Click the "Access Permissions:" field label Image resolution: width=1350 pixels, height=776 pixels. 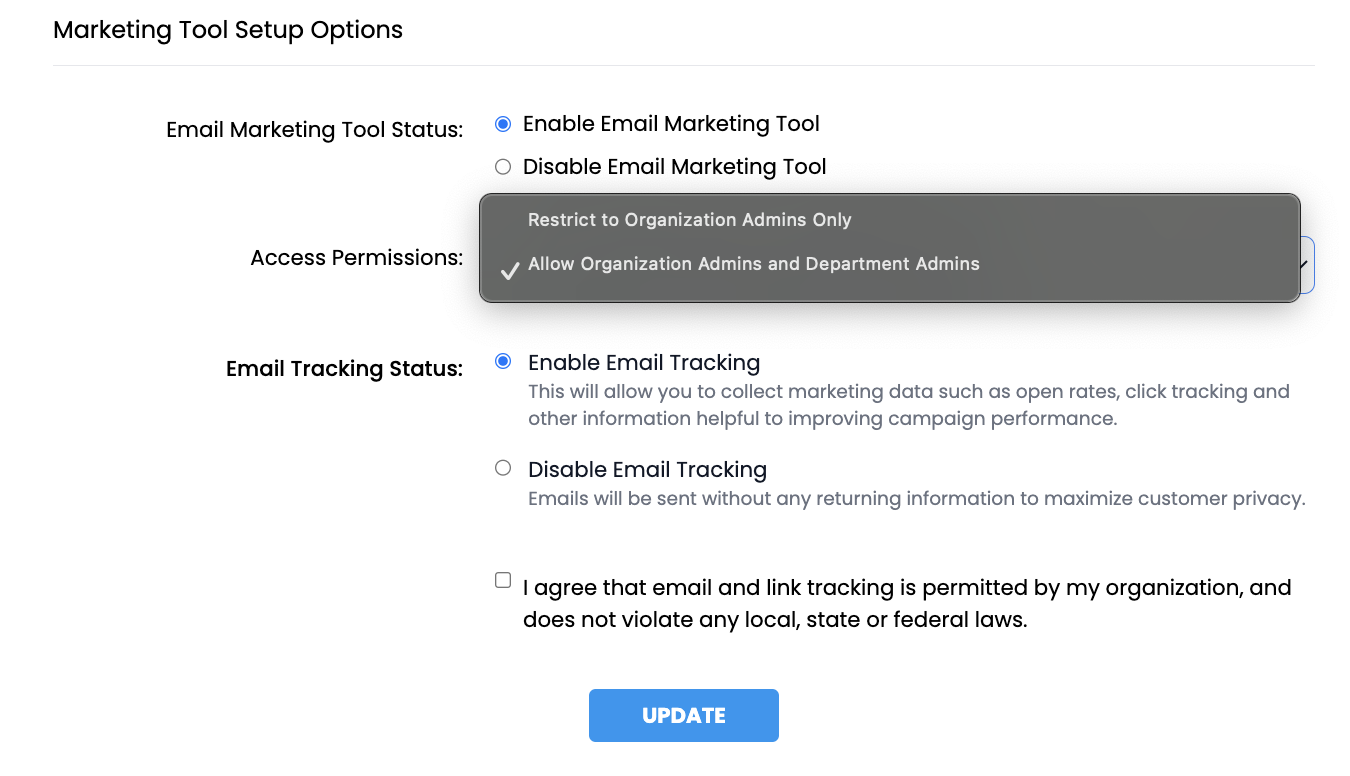click(356, 258)
